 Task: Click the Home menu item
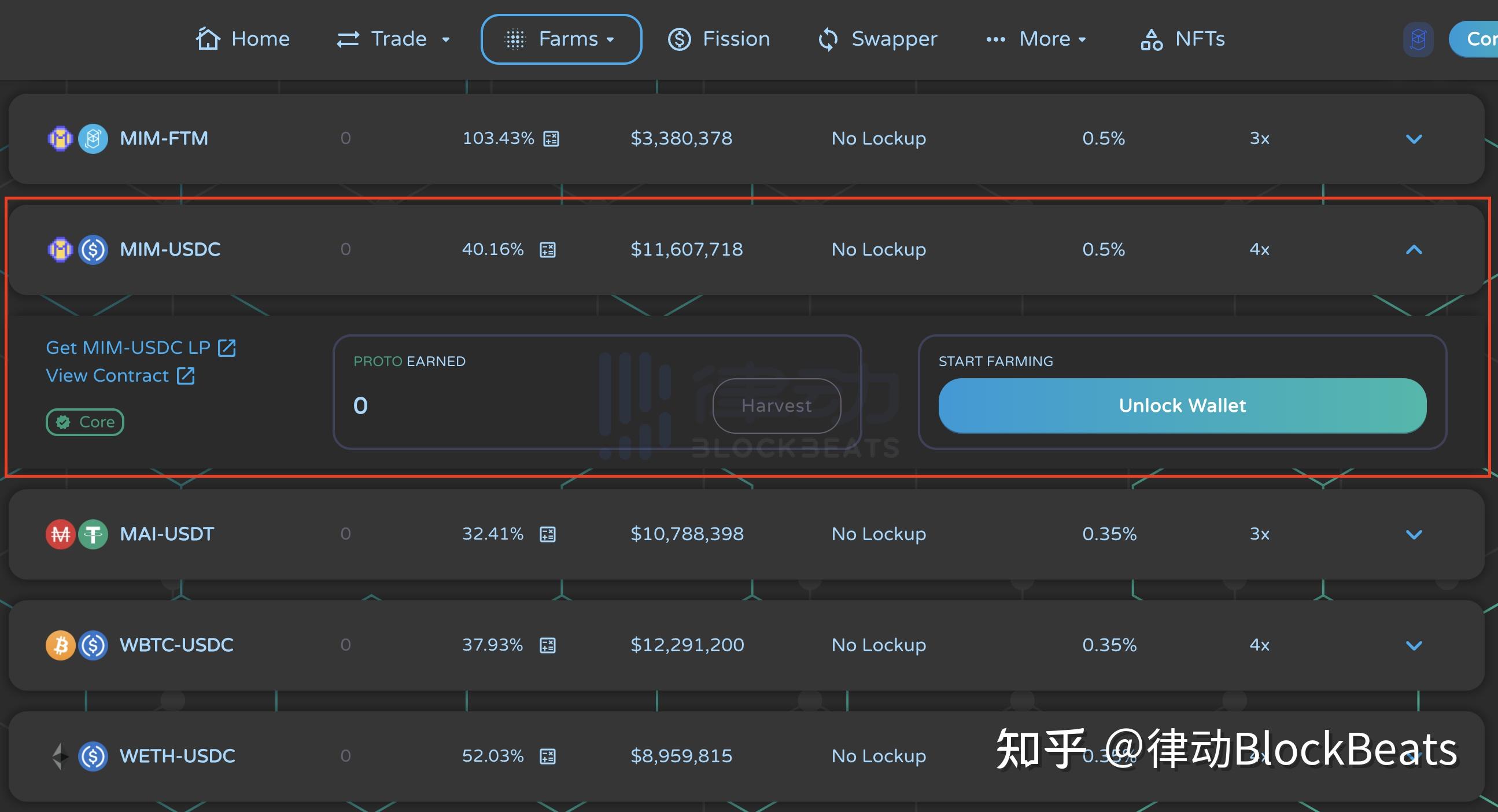pyautogui.click(x=244, y=38)
